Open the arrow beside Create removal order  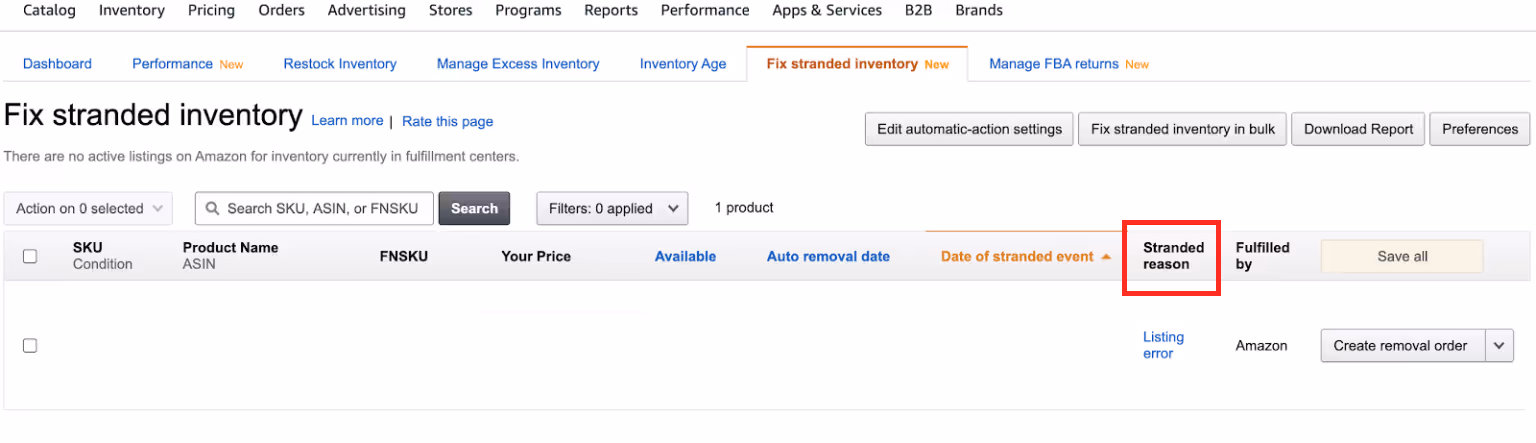pyautogui.click(x=1498, y=346)
